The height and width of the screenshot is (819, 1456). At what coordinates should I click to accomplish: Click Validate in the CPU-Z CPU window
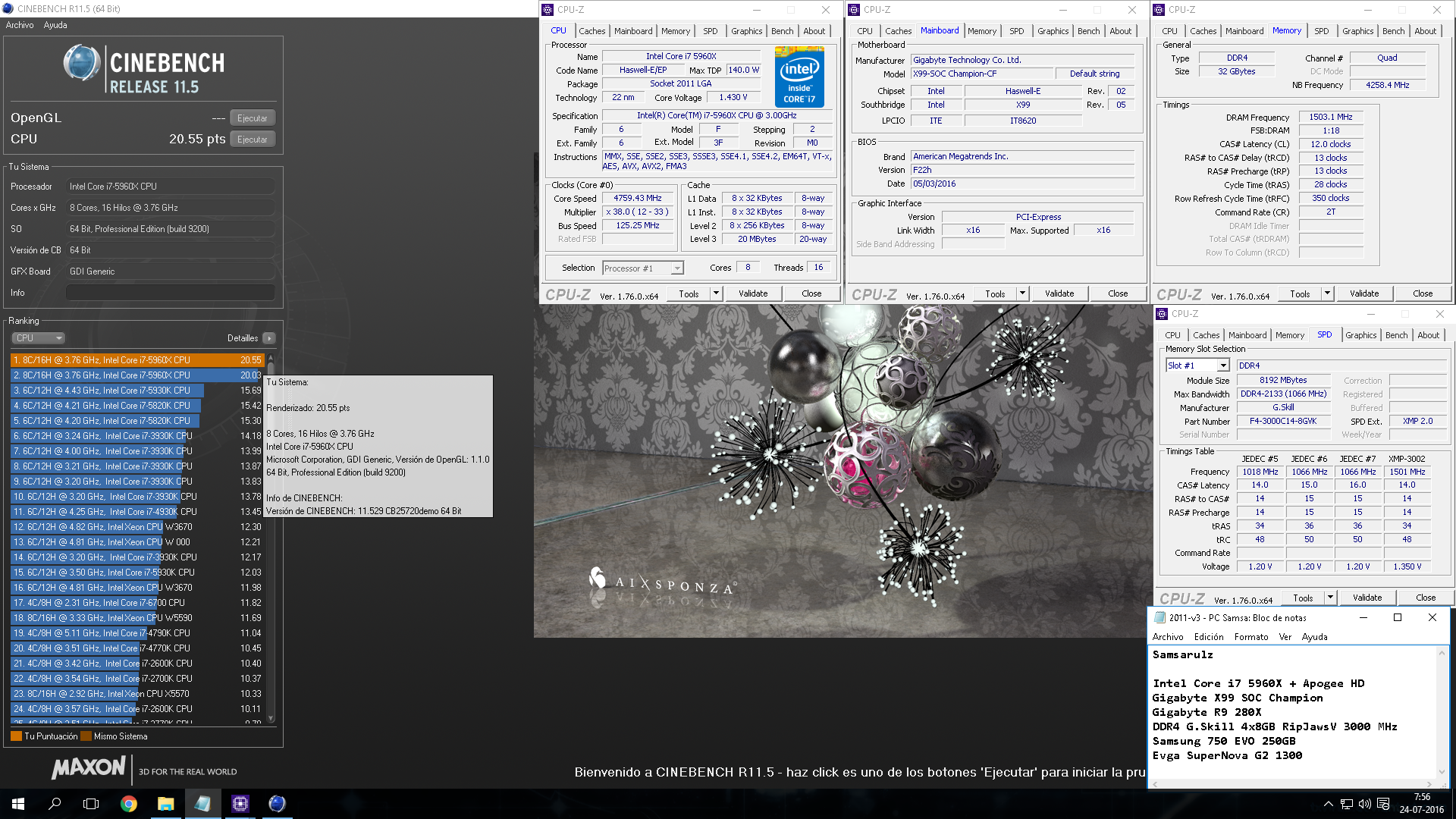pyautogui.click(x=753, y=293)
